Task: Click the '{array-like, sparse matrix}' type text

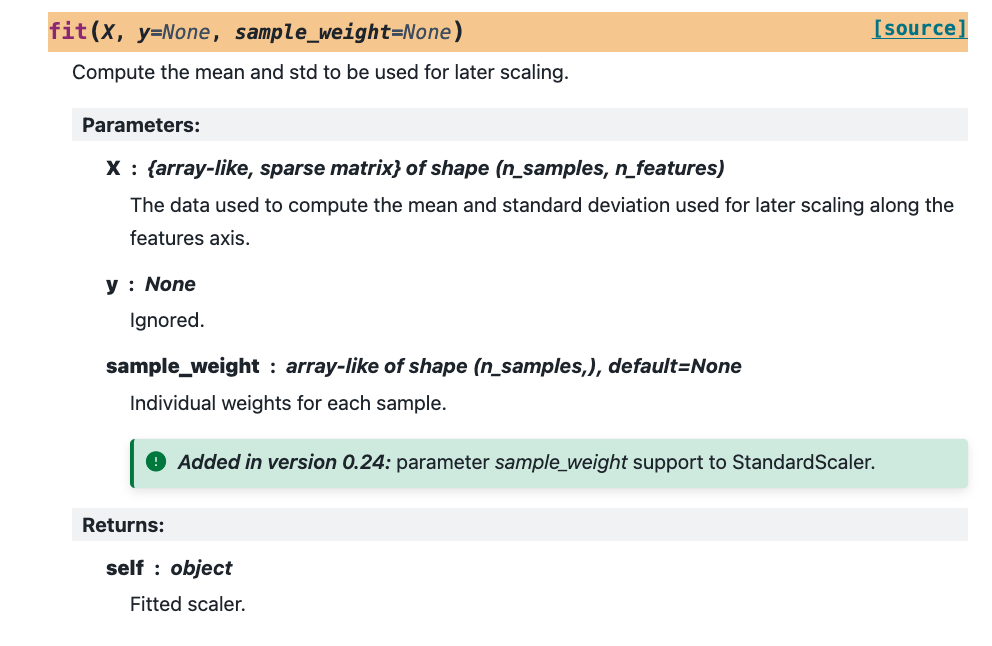Action: (x=273, y=168)
